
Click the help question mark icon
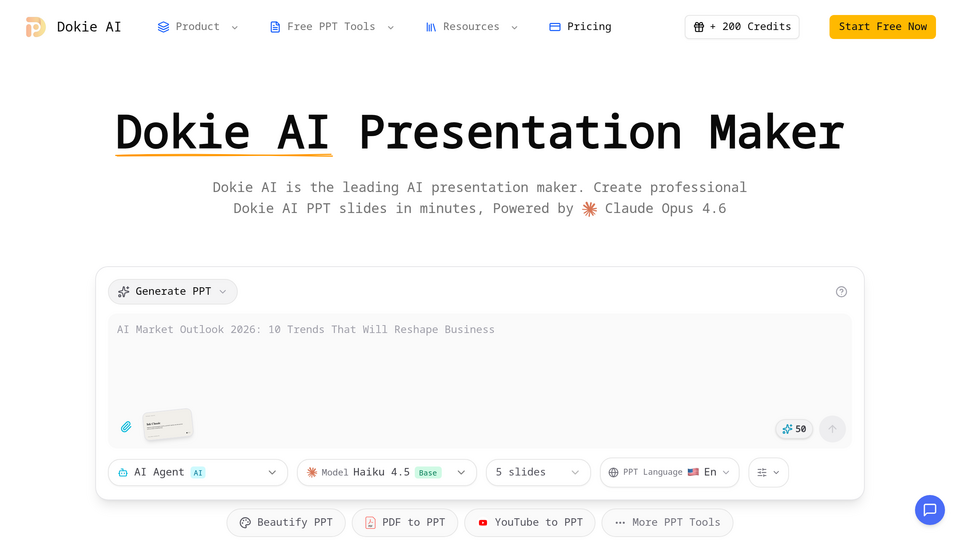(x=841, y=291)
